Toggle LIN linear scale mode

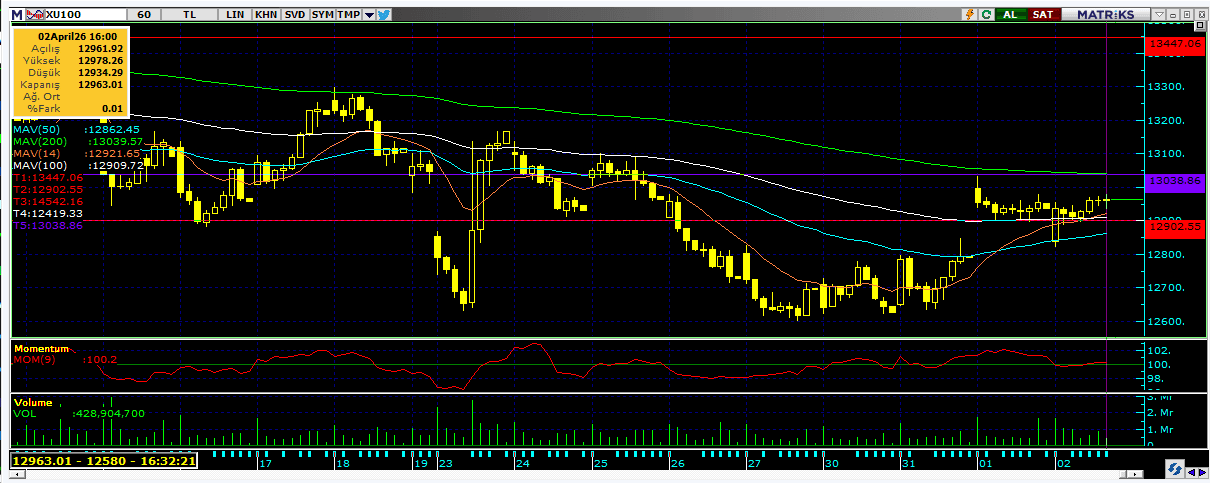pos(236,15)
